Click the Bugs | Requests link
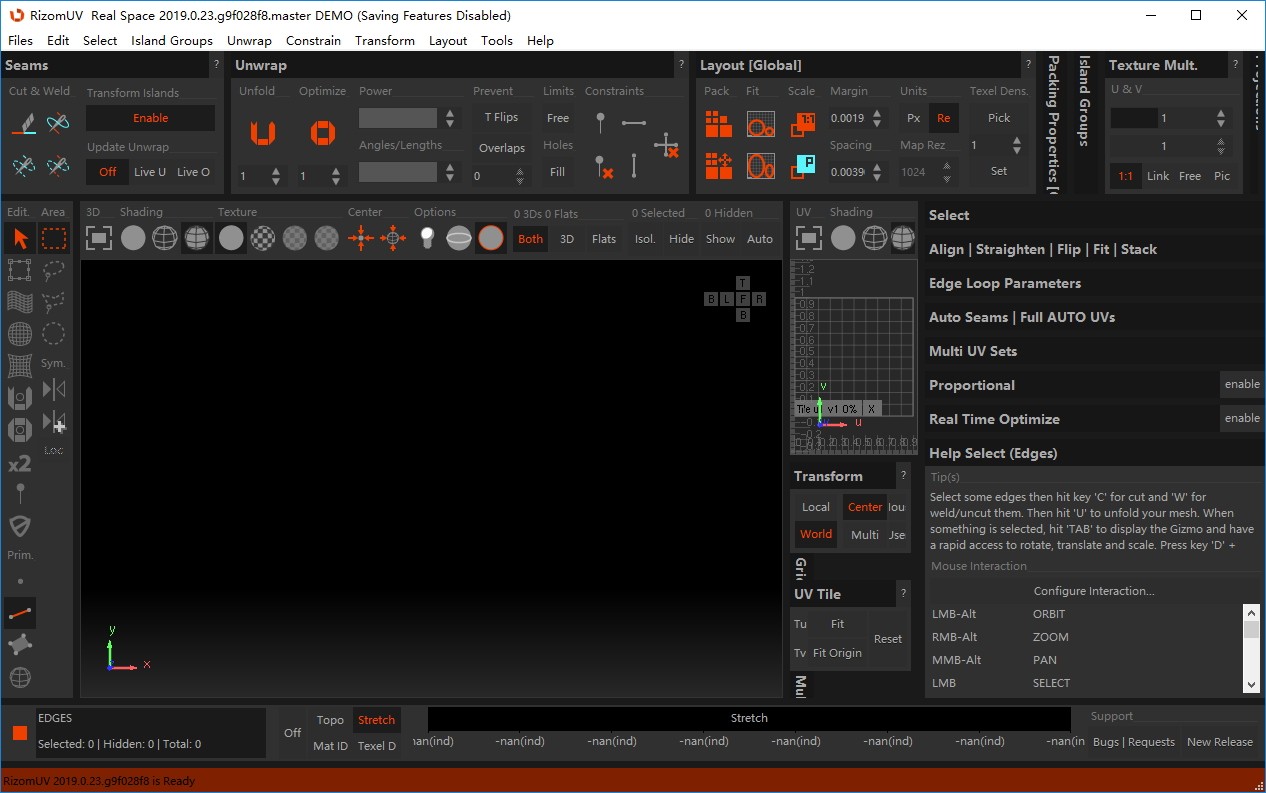 [1133, 742]
